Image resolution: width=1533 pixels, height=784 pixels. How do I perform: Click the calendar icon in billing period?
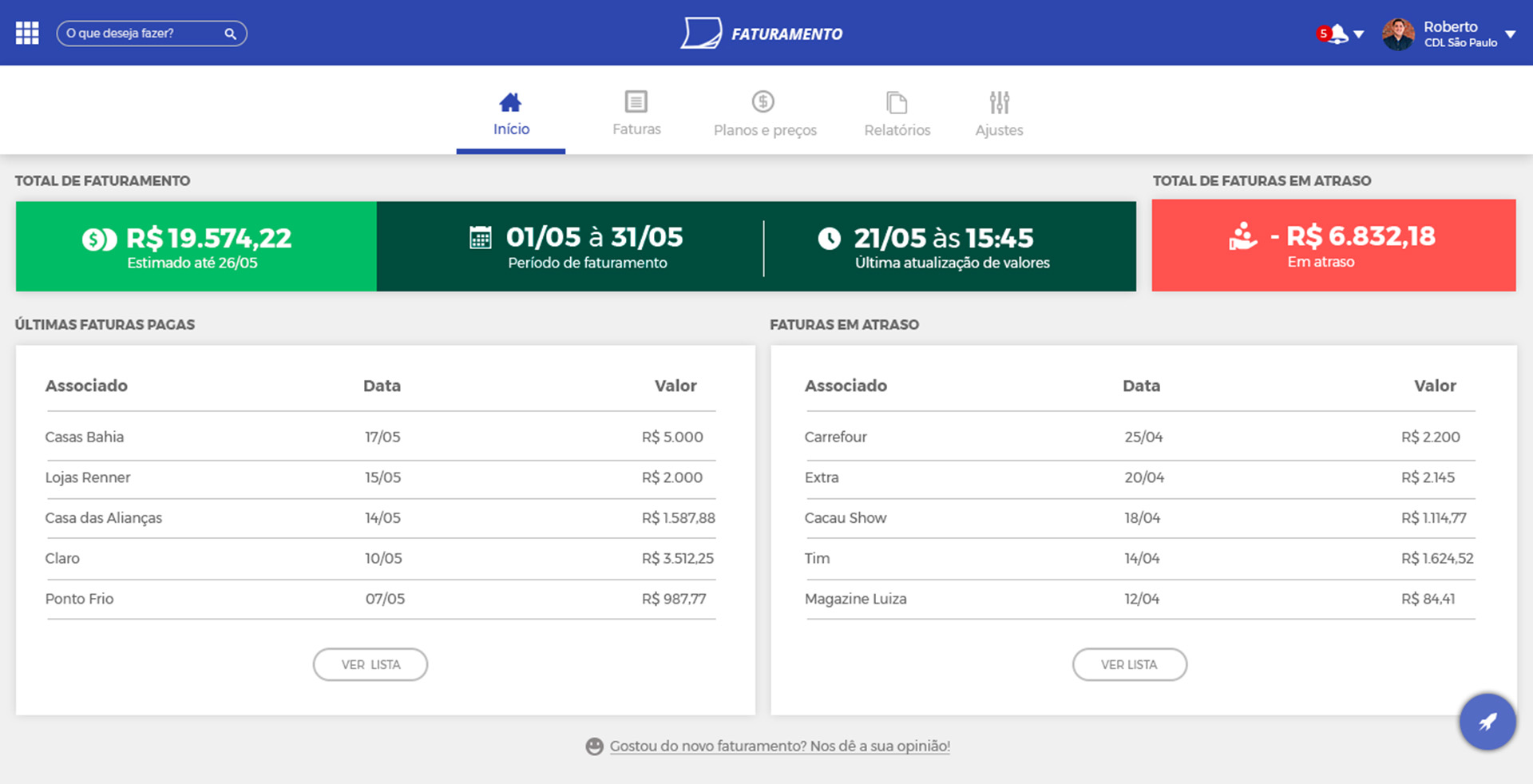tap(481, 237)
